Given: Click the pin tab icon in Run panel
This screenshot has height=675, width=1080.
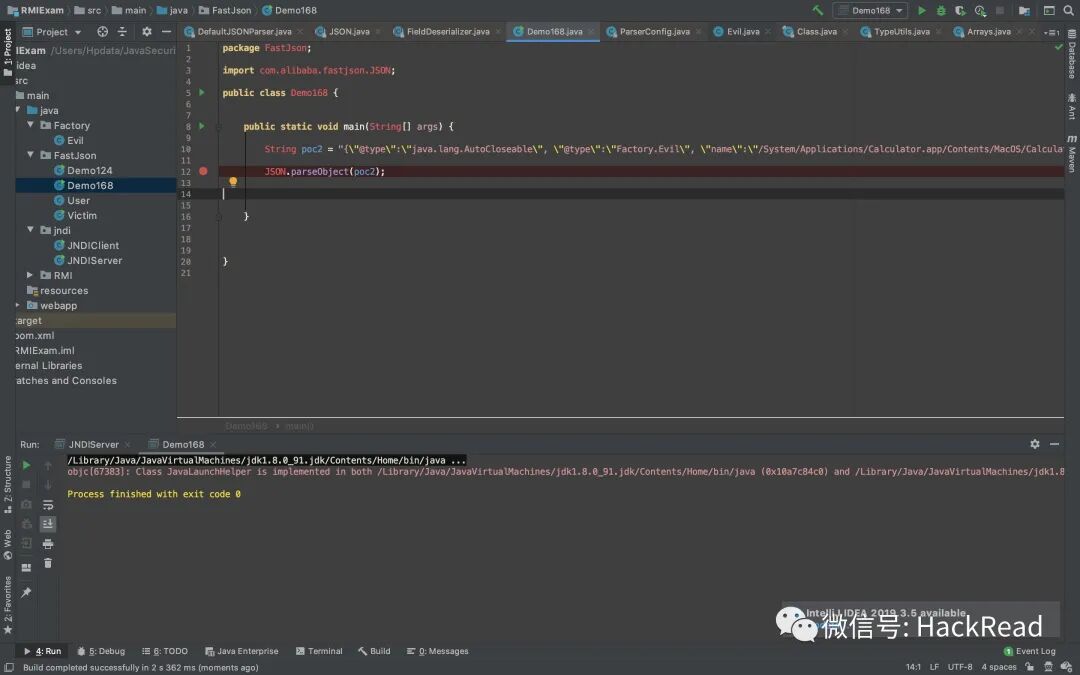Looking at the screenshot, I should (x=26, y=592).
